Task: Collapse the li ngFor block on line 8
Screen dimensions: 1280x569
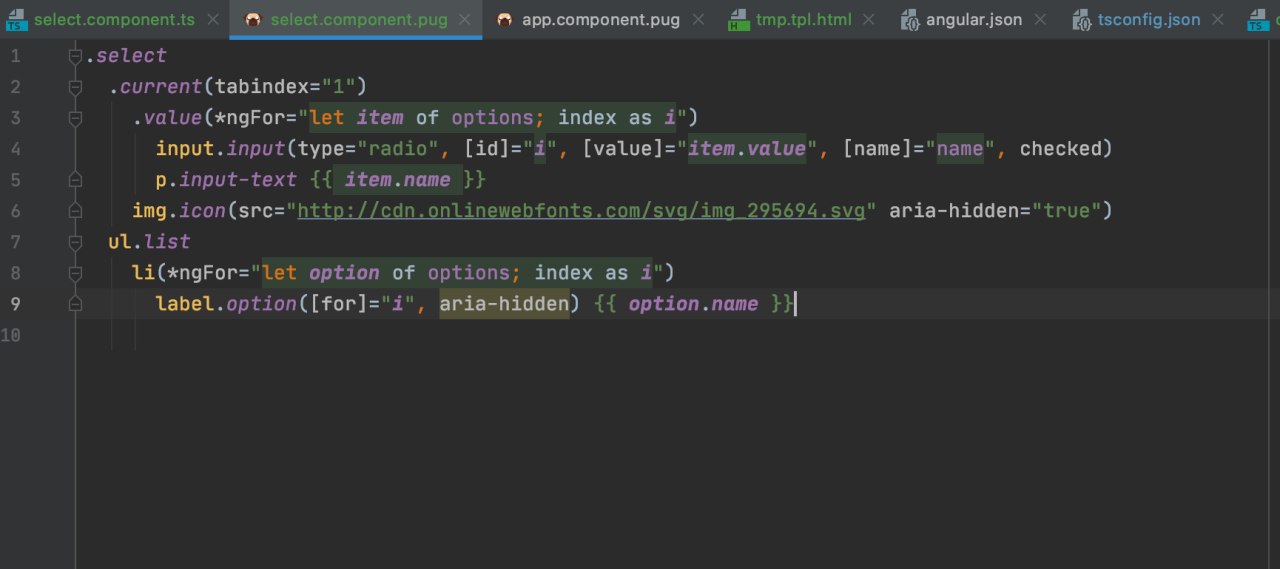Action: [75, 273]
